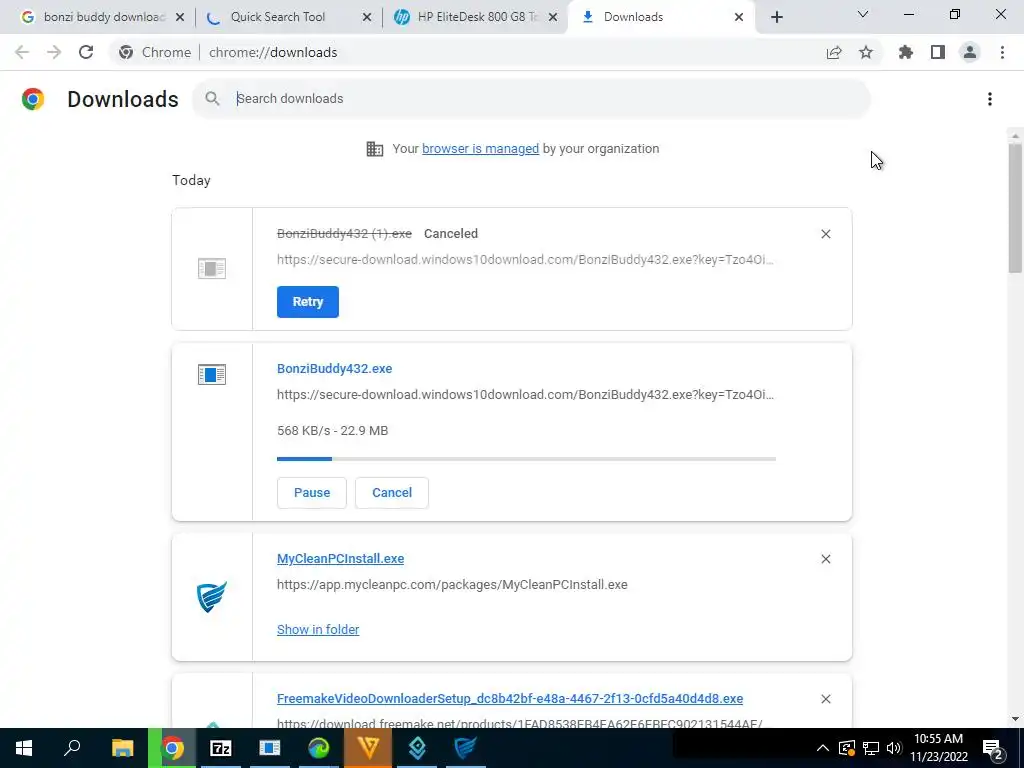Bookmark this tab with the star icon
This screenshot has height=768, width=1024.
(x=866, y=52)
